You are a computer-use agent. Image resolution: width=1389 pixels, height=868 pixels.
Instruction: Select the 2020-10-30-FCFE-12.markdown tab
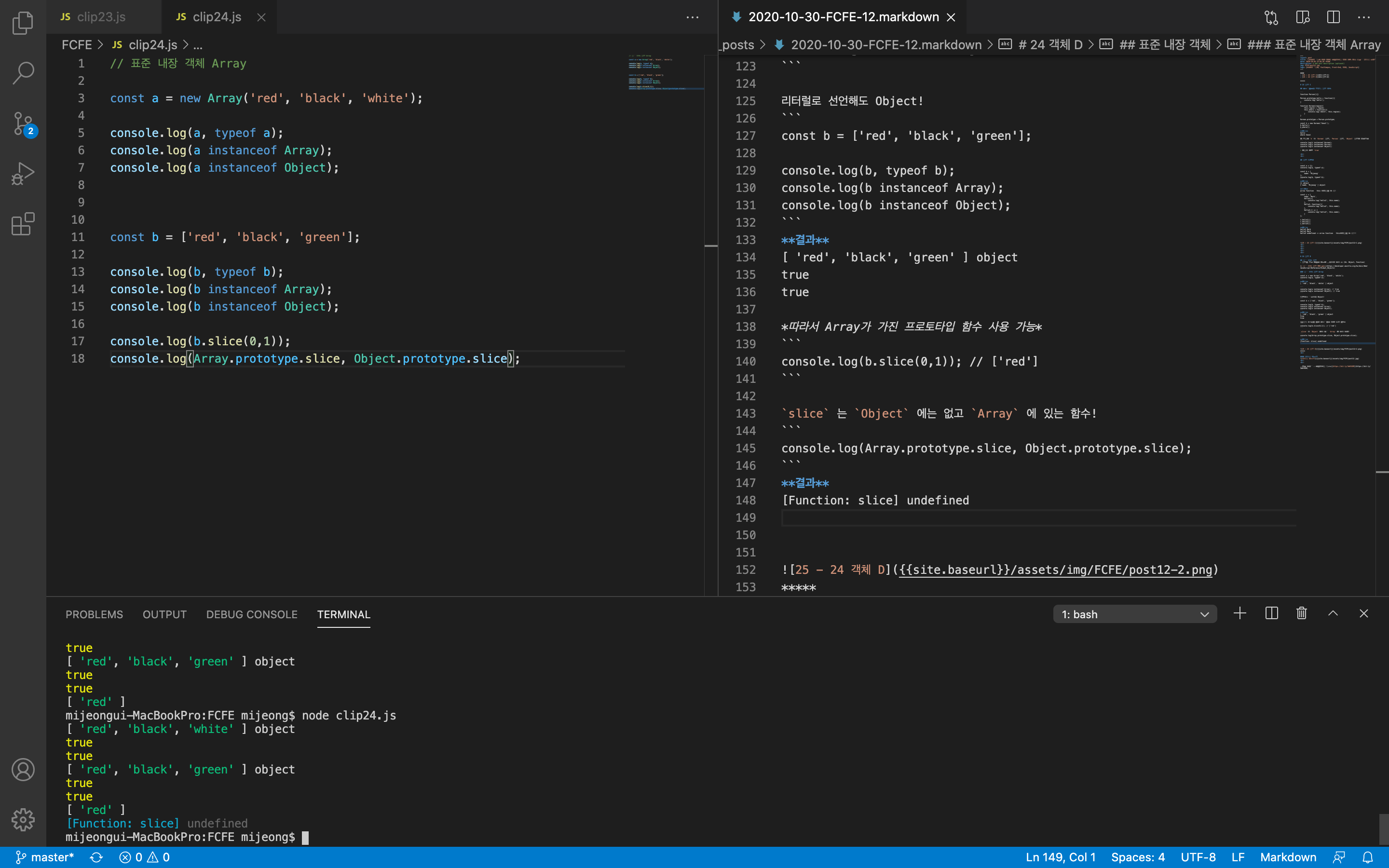click(844, 17)
